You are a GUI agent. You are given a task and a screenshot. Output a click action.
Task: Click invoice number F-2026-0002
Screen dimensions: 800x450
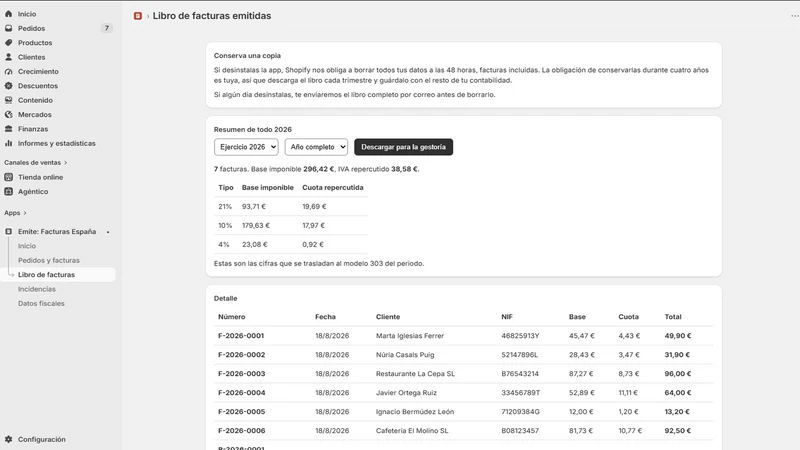[x=241, y=355]
